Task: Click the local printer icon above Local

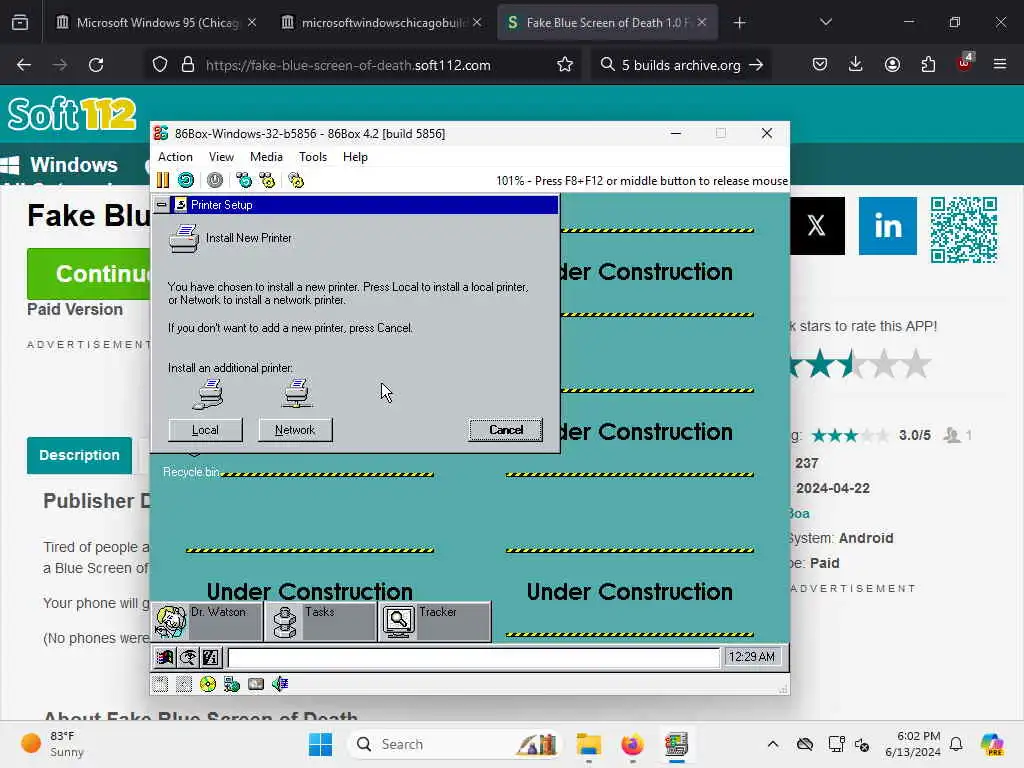Action: pos(208,393)
